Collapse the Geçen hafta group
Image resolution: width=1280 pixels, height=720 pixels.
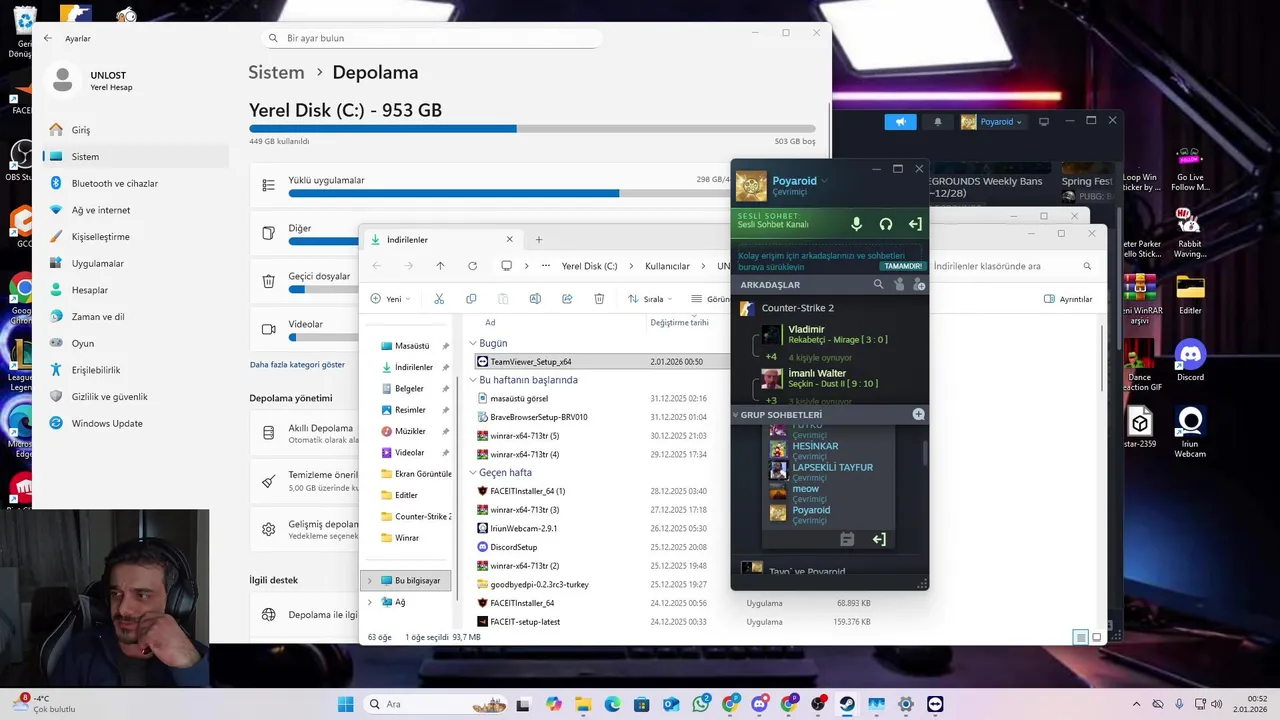[473, 472]
